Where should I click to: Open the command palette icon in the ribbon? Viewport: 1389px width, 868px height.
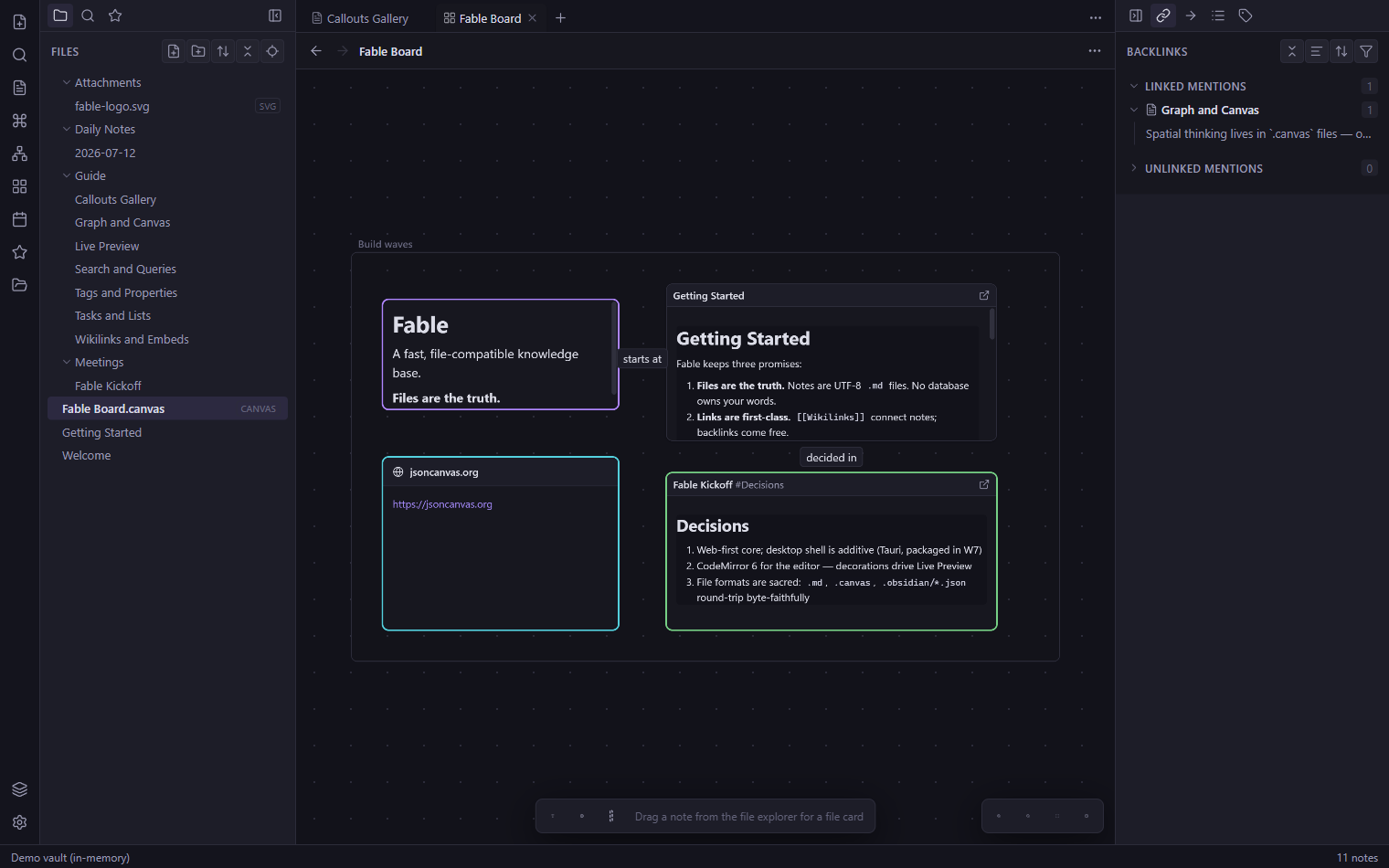19,121
